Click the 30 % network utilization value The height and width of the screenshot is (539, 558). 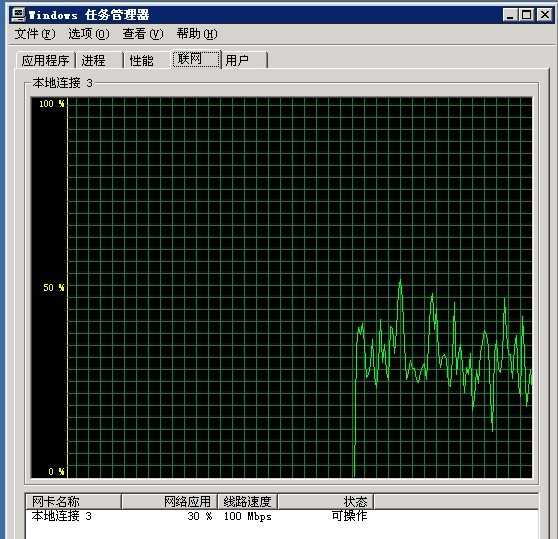point(200,516)
